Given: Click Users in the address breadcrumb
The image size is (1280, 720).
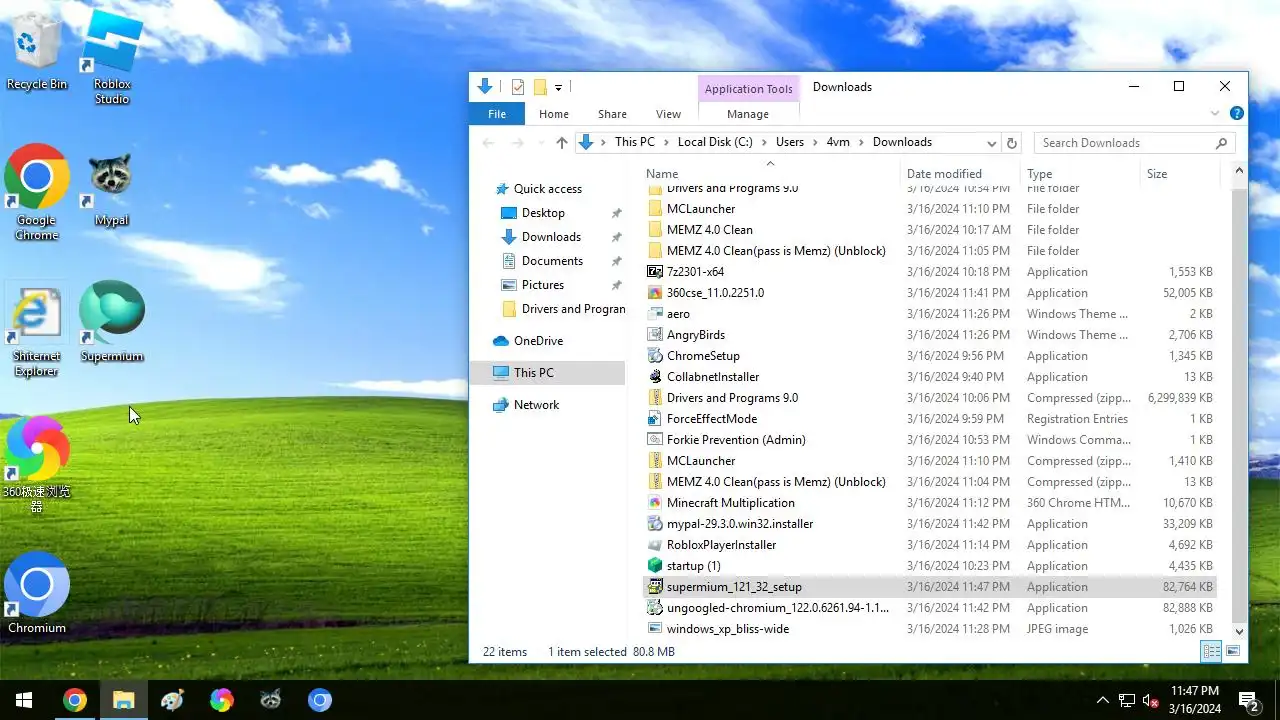Looking at the screenshot, I should (790, 142).
